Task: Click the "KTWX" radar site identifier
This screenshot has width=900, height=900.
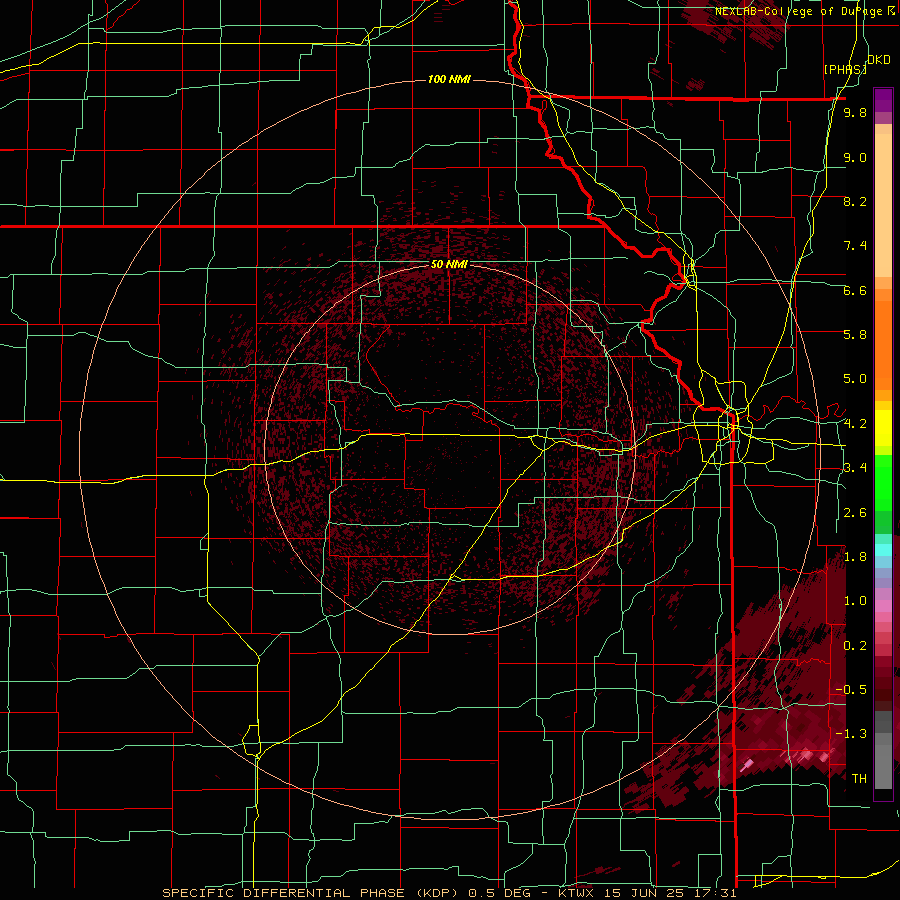Action: 578,893
